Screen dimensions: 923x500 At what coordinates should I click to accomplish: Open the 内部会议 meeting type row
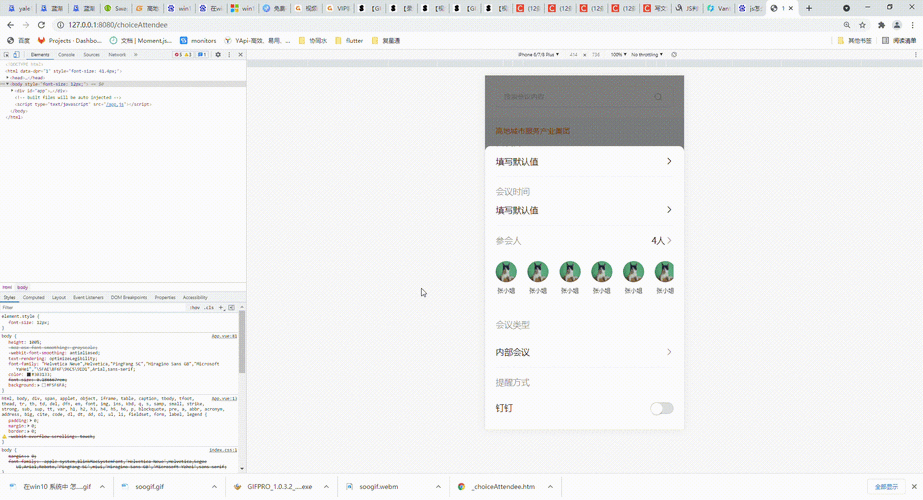pyautogui.click(x=584, y=352)
